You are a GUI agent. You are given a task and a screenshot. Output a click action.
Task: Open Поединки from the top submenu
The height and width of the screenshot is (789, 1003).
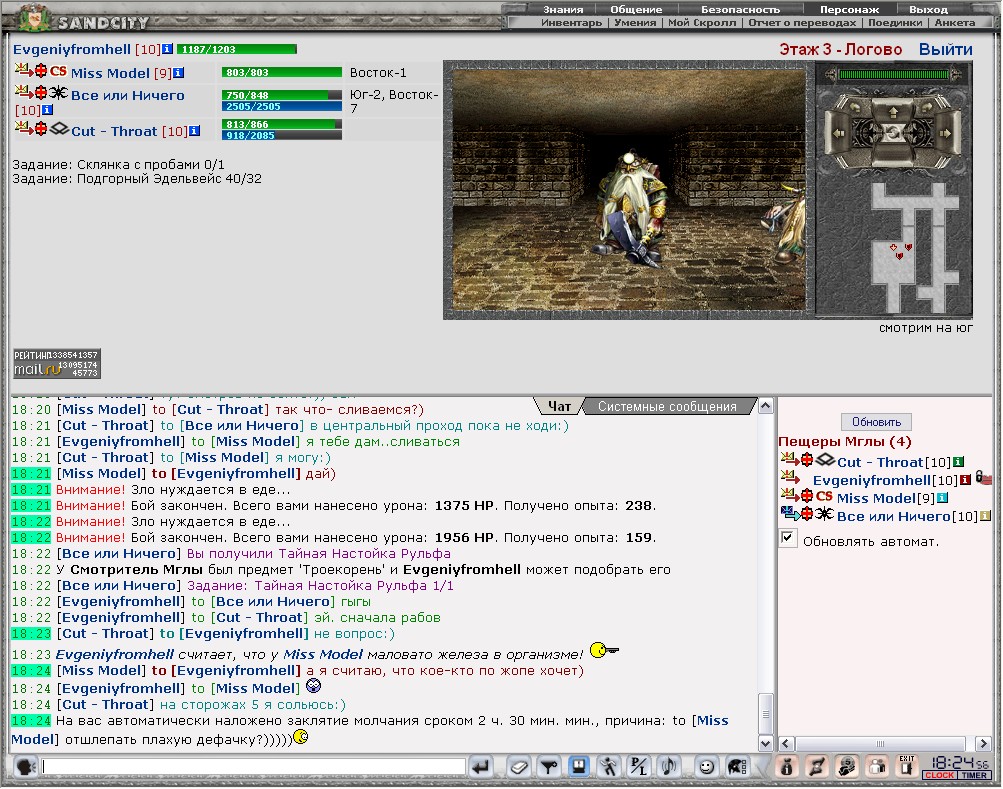point(895,22)
